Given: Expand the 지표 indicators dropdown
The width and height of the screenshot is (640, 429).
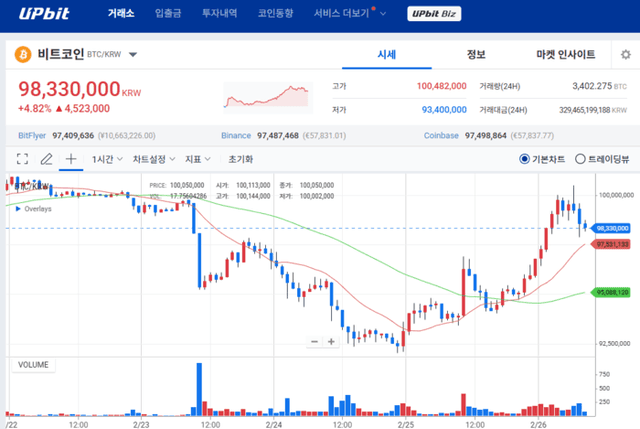Looking at the screenshot, I should (197, 159).
